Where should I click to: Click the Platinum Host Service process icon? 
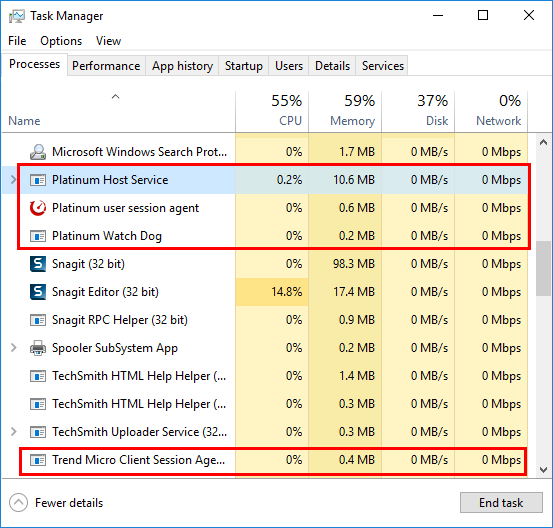[x=38, y=180]
